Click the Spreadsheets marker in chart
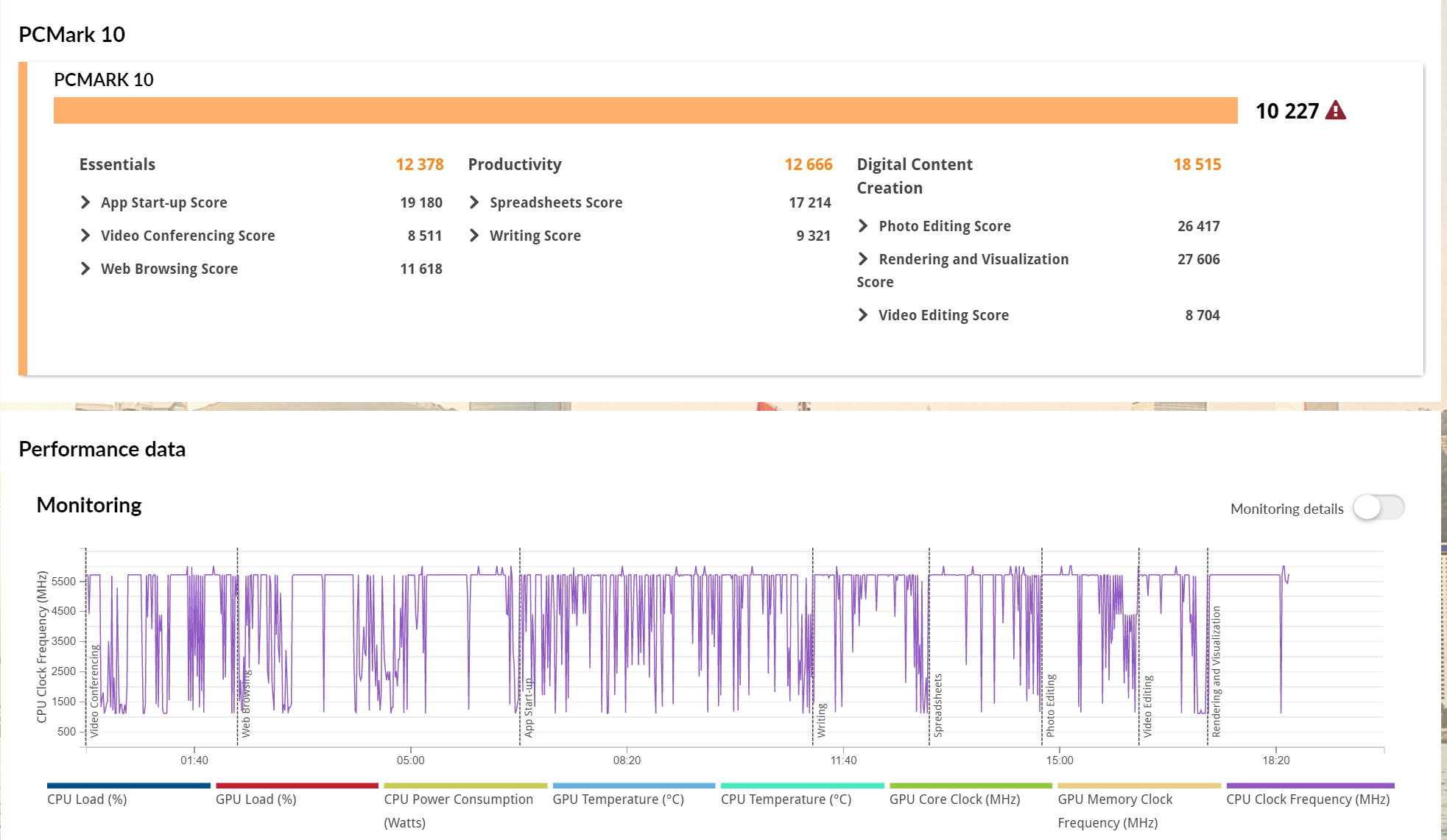 pos(938,705)
